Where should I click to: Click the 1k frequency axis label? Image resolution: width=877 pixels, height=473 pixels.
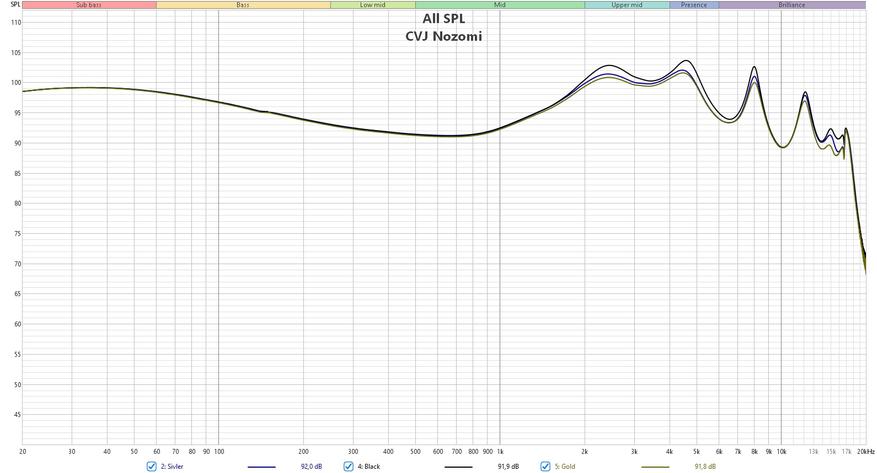[x=500, y=451]
